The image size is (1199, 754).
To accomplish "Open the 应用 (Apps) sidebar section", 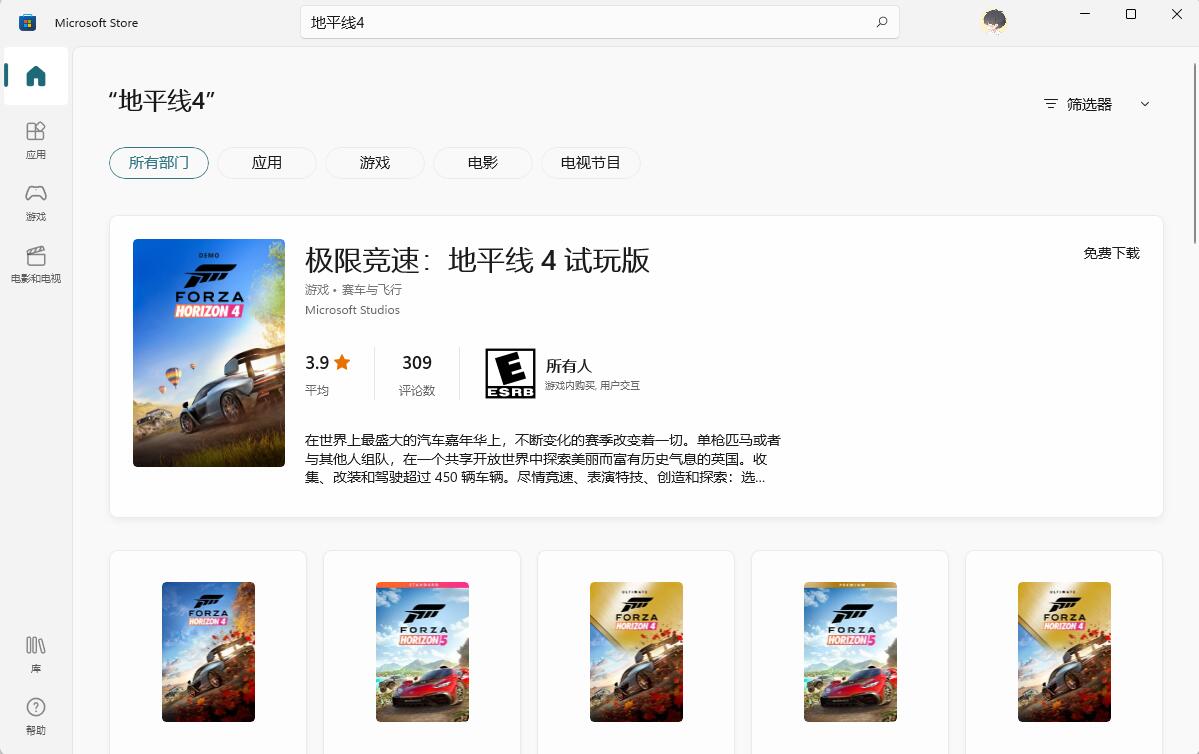I will pyautogui.click(x=36, y=140).
